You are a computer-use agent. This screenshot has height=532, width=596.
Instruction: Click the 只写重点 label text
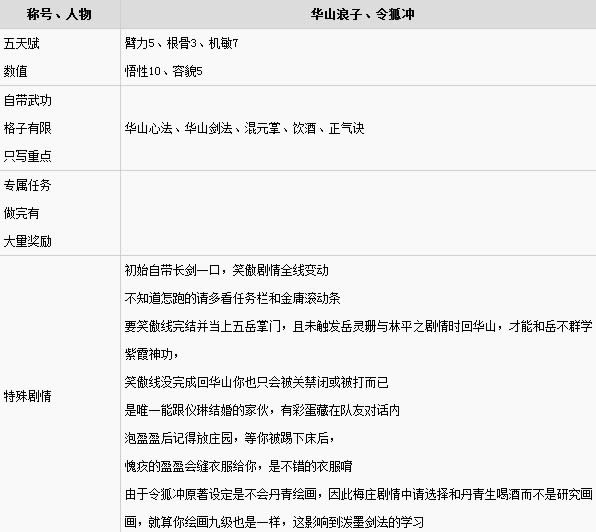27,156
